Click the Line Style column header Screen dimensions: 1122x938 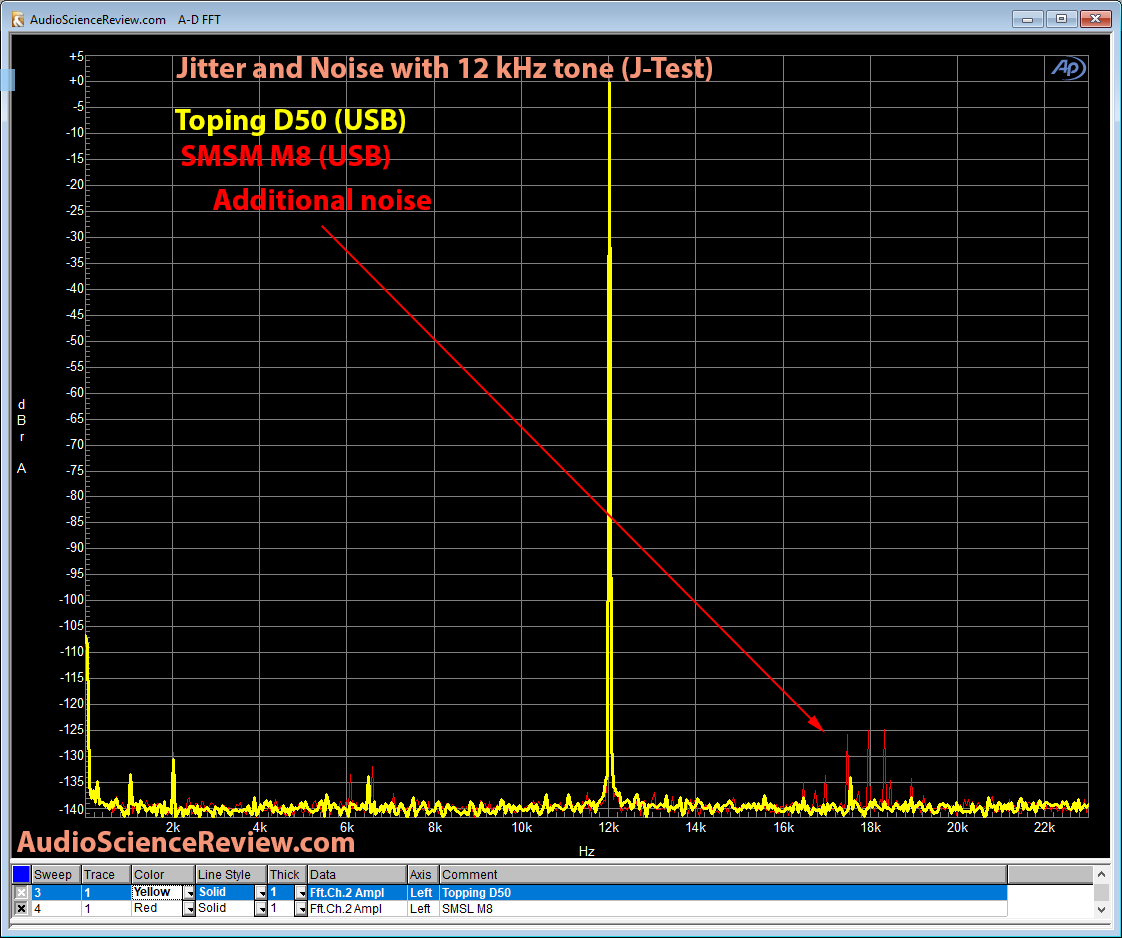click(x=231, y=874)
